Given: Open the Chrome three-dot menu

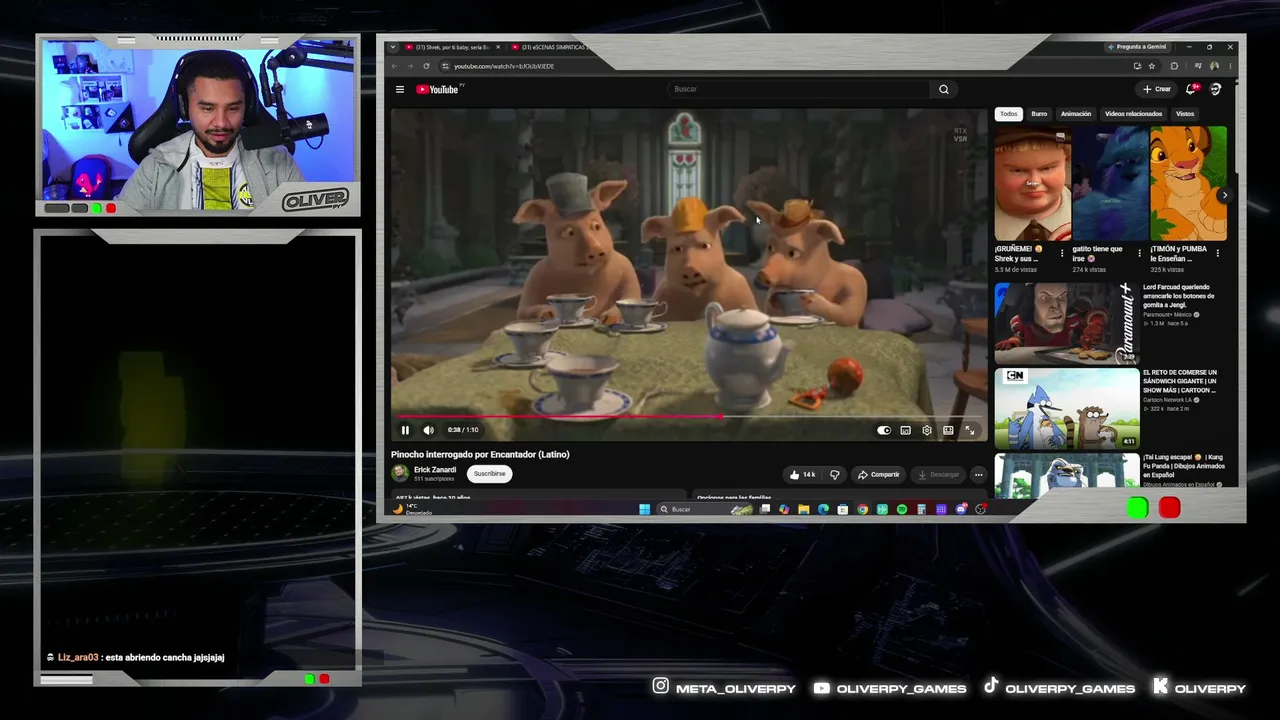Looking at the screenshot, I should (1230, 66).
